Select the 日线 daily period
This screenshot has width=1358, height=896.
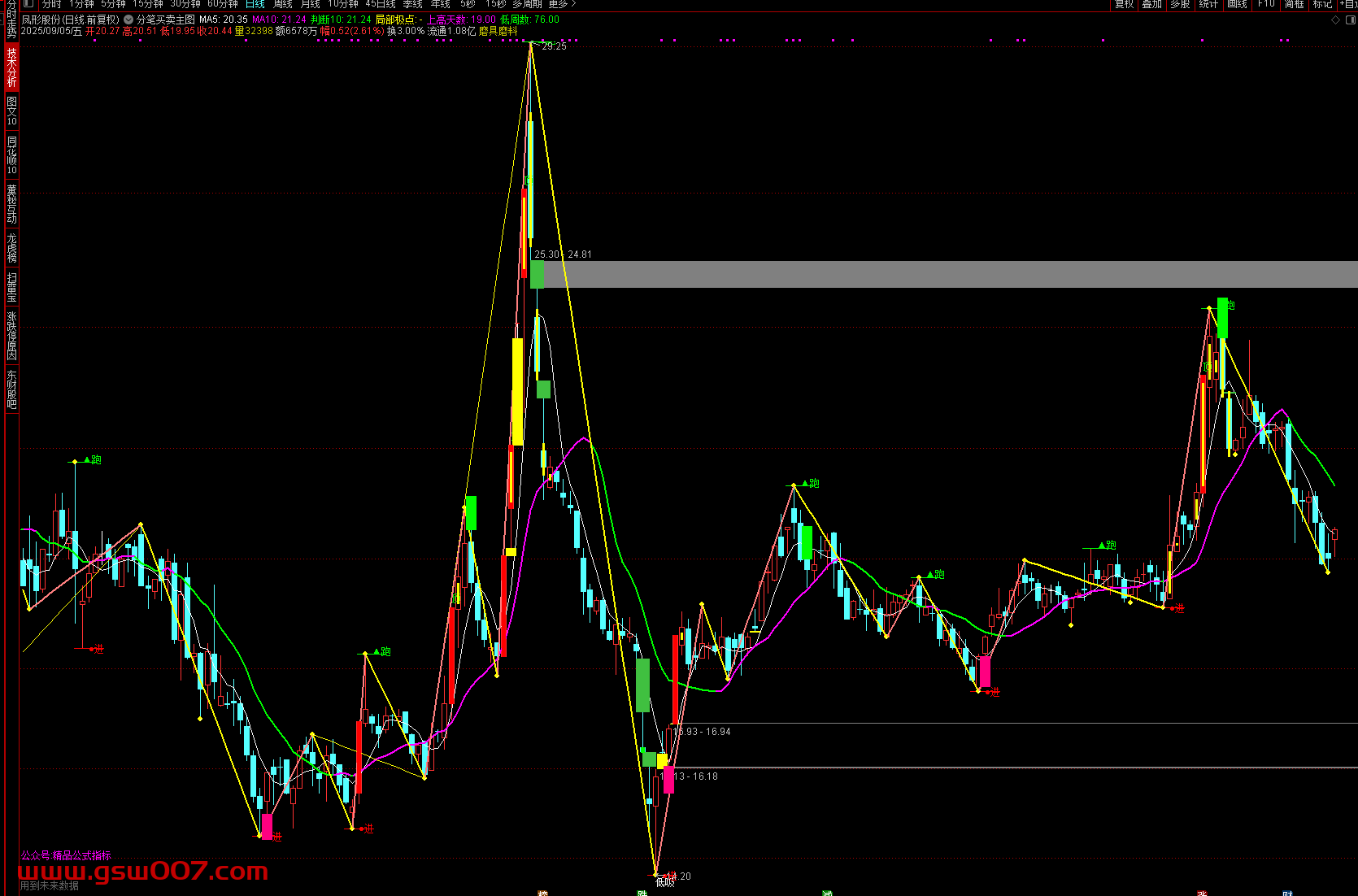255,4
